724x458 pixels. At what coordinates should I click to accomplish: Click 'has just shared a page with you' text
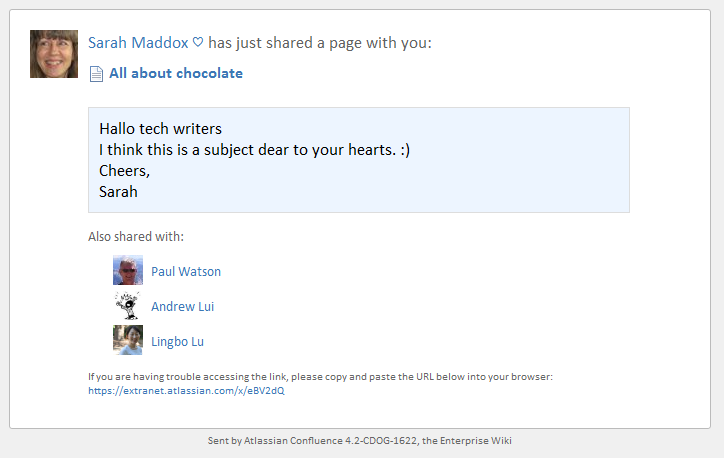pyautogui.click(x=320, y=43)
